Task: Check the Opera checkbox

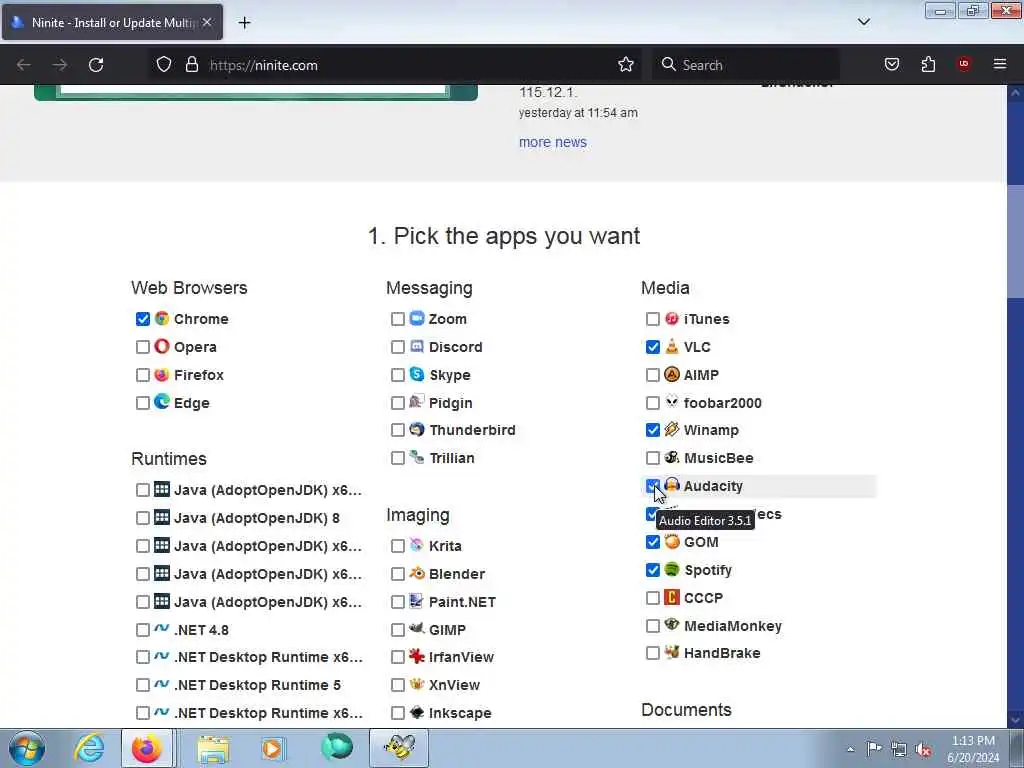Action: pos(142,347)
